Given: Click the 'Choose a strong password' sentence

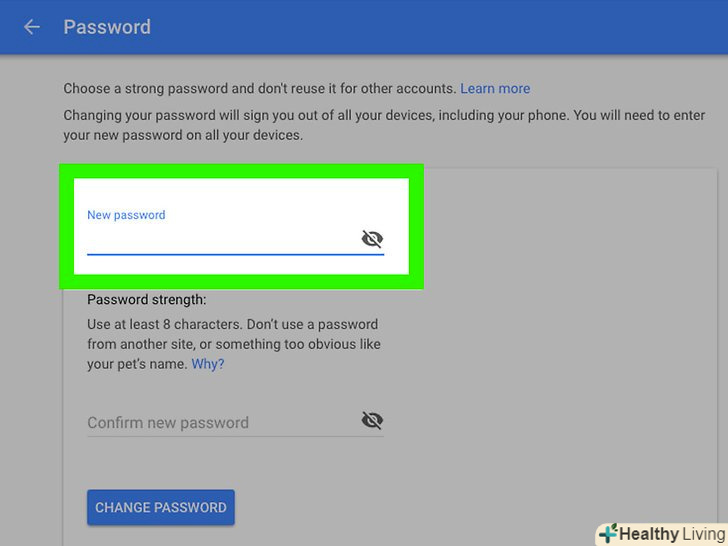Looking at the screenshot, I should (259, 89).
